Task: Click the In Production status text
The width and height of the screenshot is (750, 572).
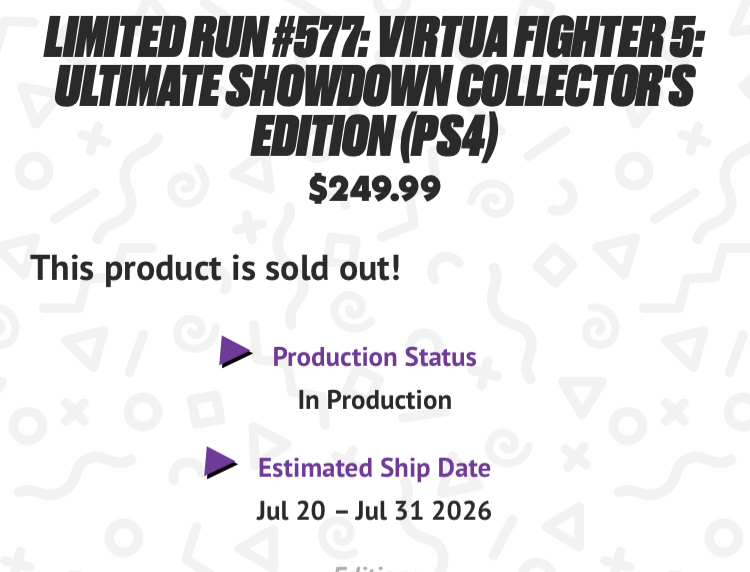Action: click(x=374, y=401)
